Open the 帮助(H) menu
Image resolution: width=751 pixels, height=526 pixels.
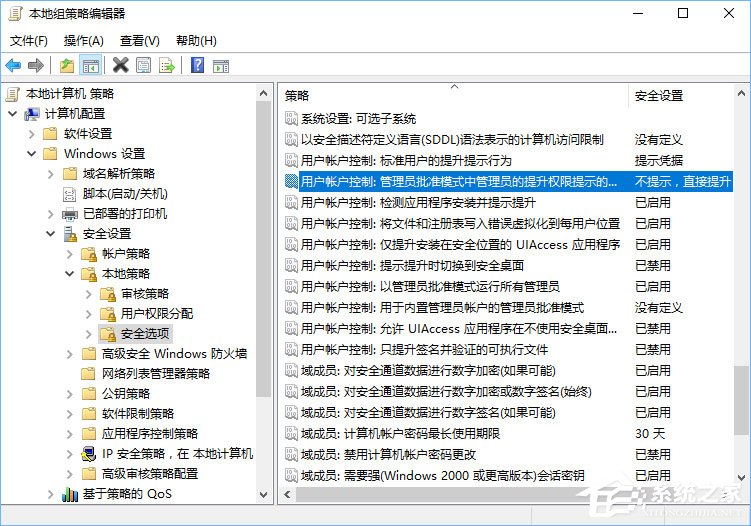click(x=196, y=41)
